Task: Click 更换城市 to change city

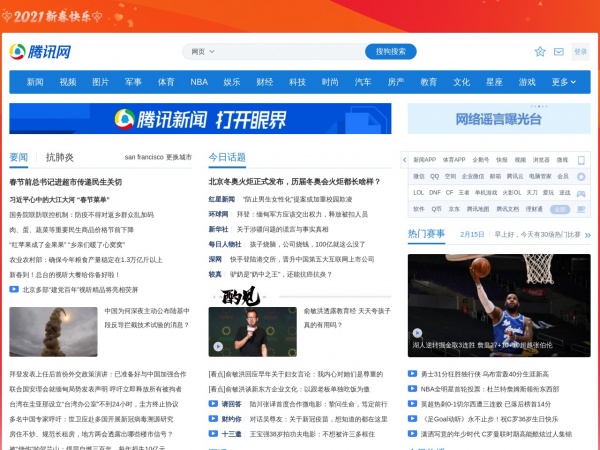Action: (x=179, y=157)
